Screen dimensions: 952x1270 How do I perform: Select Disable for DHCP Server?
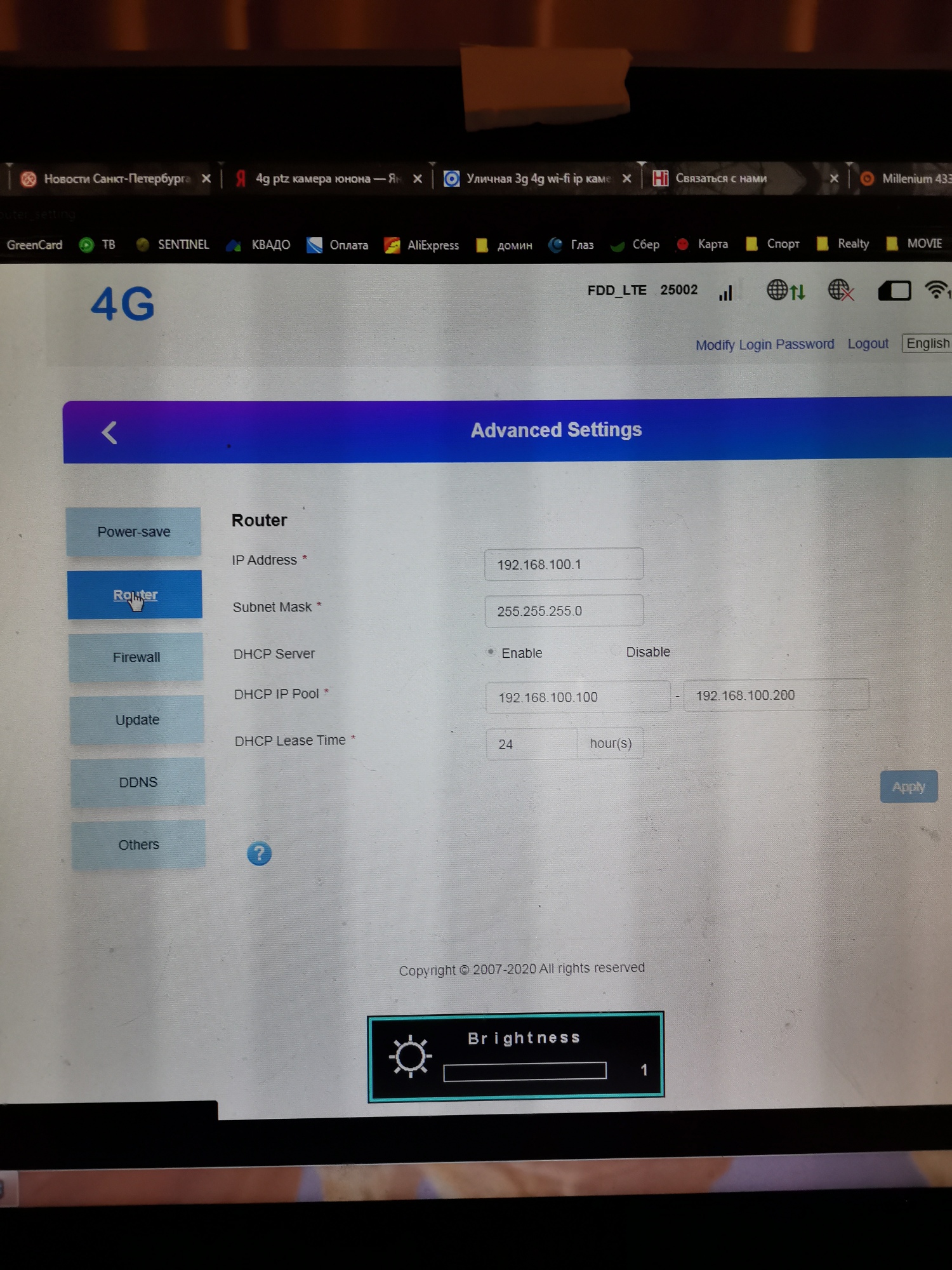(615, 651)
